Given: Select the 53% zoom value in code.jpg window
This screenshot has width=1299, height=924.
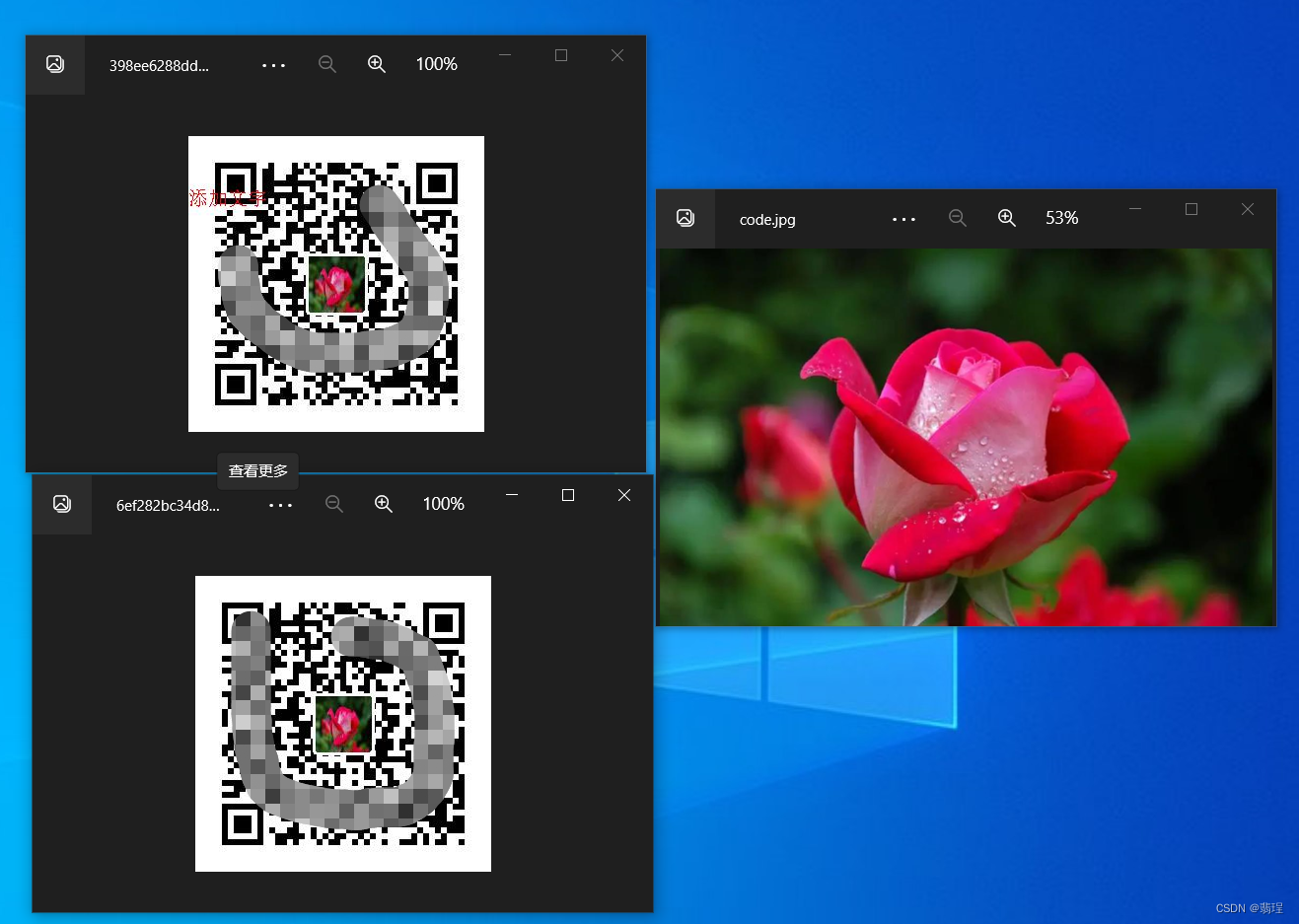Looking at the screenshot, I should (x=1062, y=218).
